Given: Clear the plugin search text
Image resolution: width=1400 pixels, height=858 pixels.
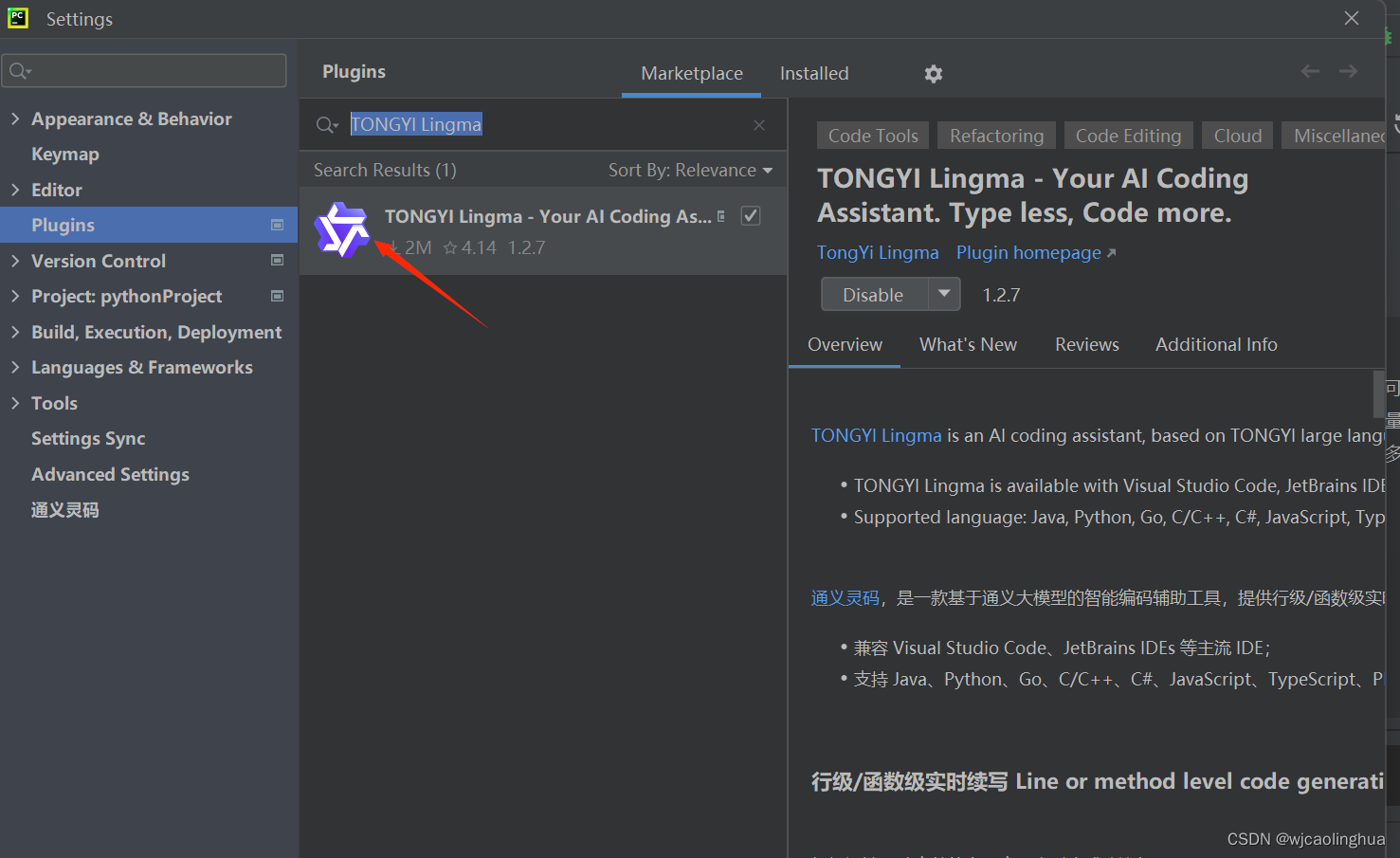Looking at the screenshot, I should click(x=759, y=125).
